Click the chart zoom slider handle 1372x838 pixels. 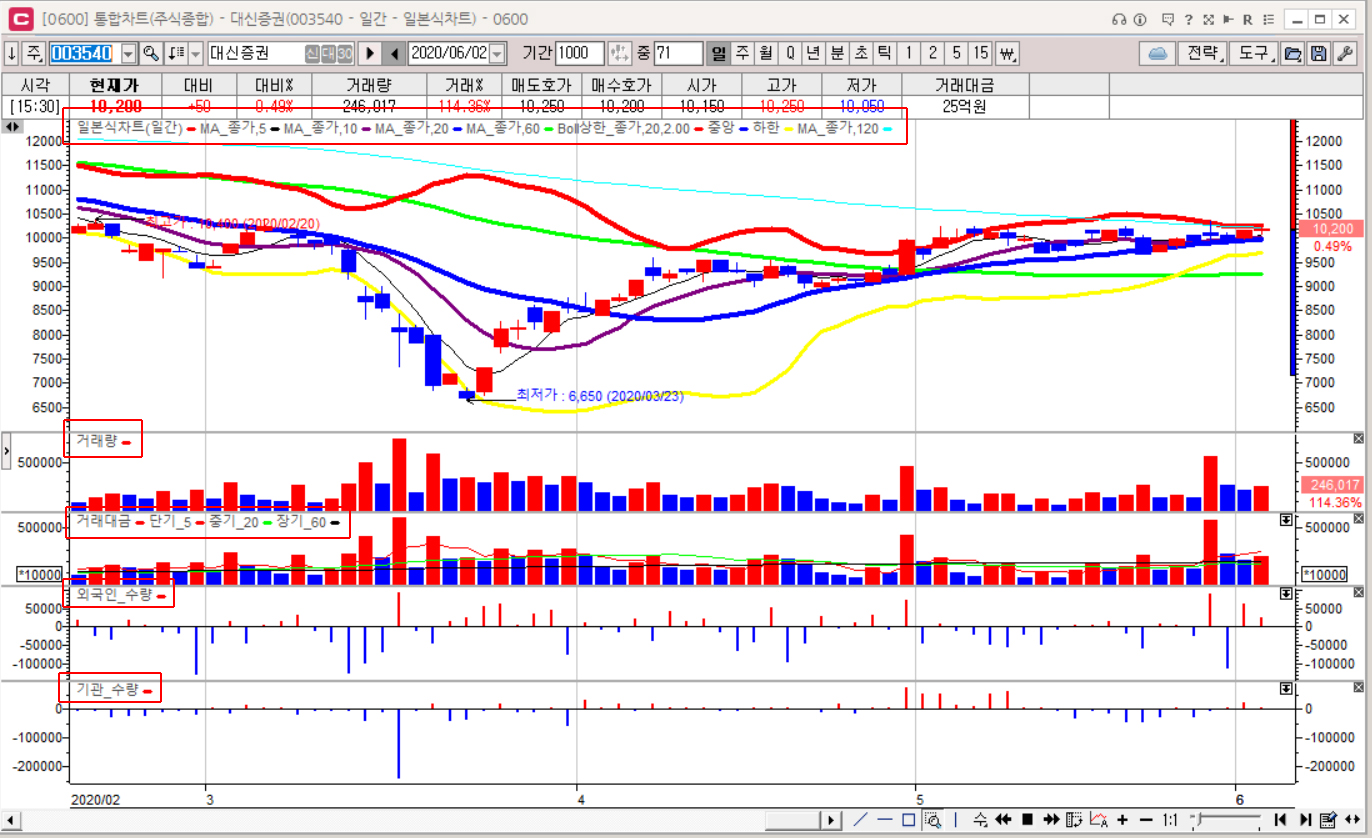[1198, 820]
